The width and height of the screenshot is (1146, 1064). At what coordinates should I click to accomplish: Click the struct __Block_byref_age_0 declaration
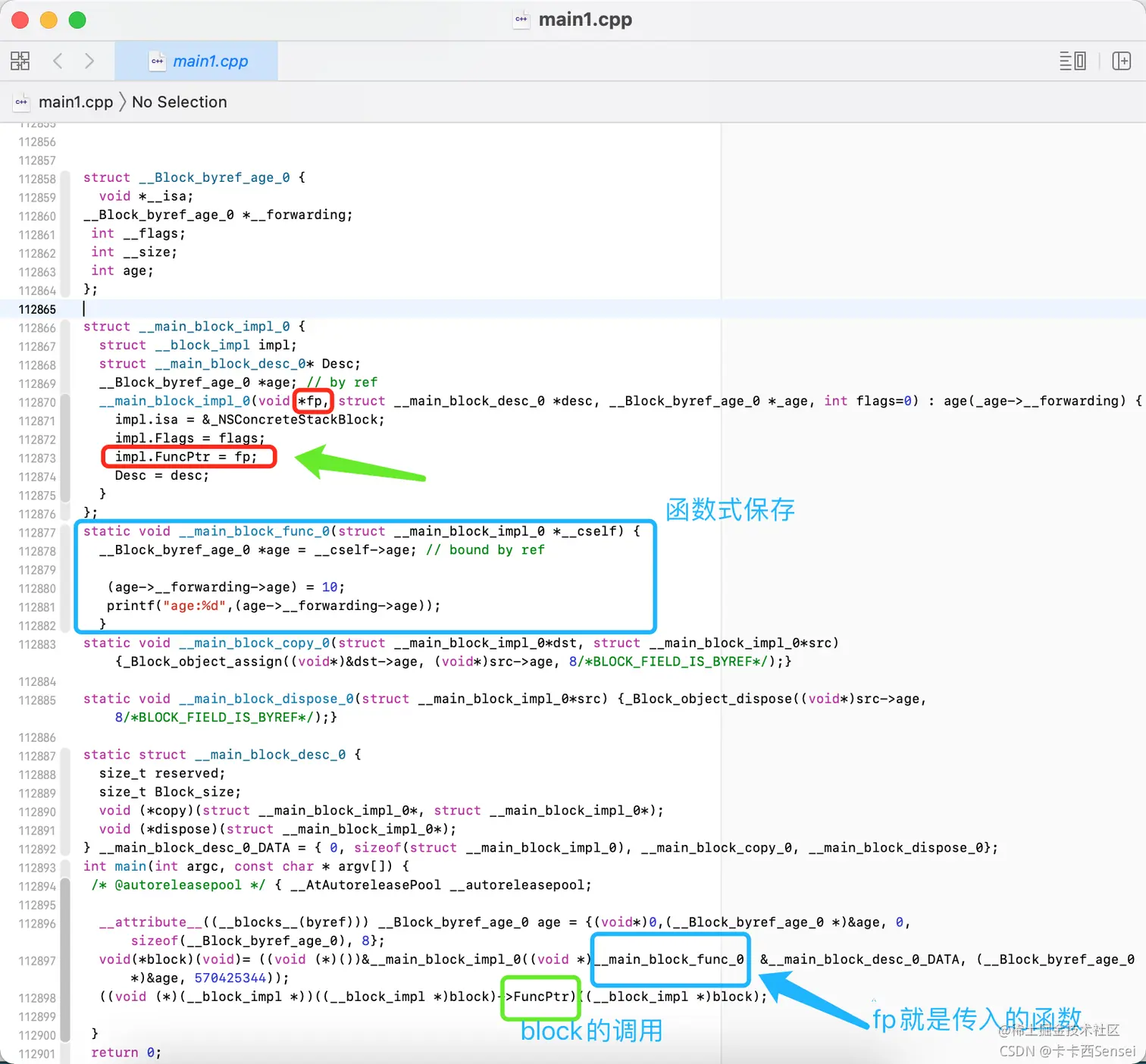pyautogui.click(x=194, y=177)
